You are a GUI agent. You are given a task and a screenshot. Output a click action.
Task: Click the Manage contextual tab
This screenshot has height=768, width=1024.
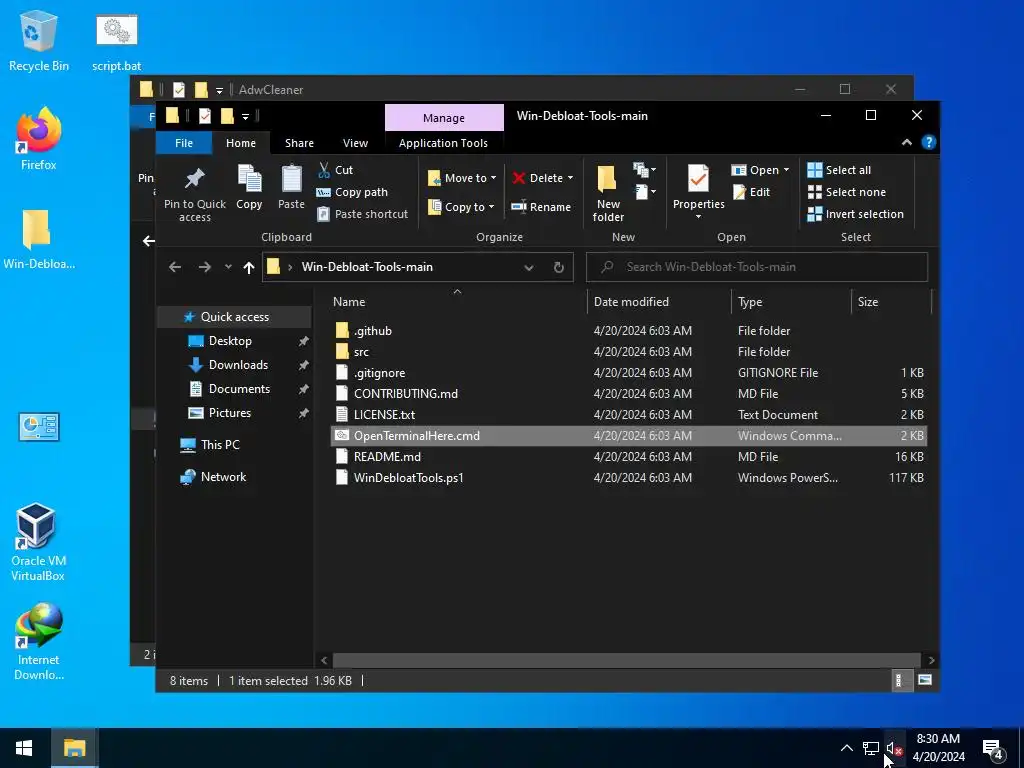click(444, 118)
